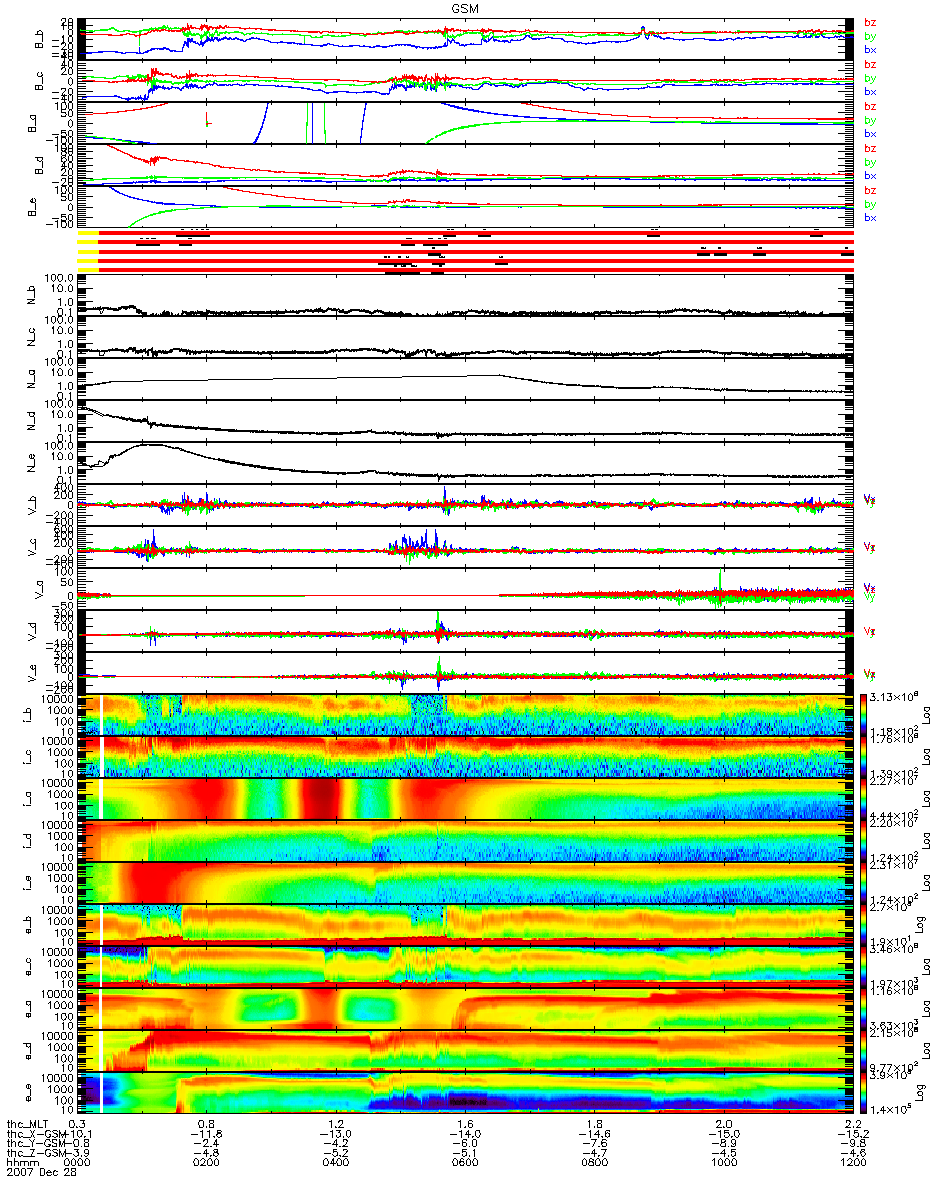Click the e_d electron spectrogram panel
The width and height of the screenshot is (930, 1200).
point(466,1051)
